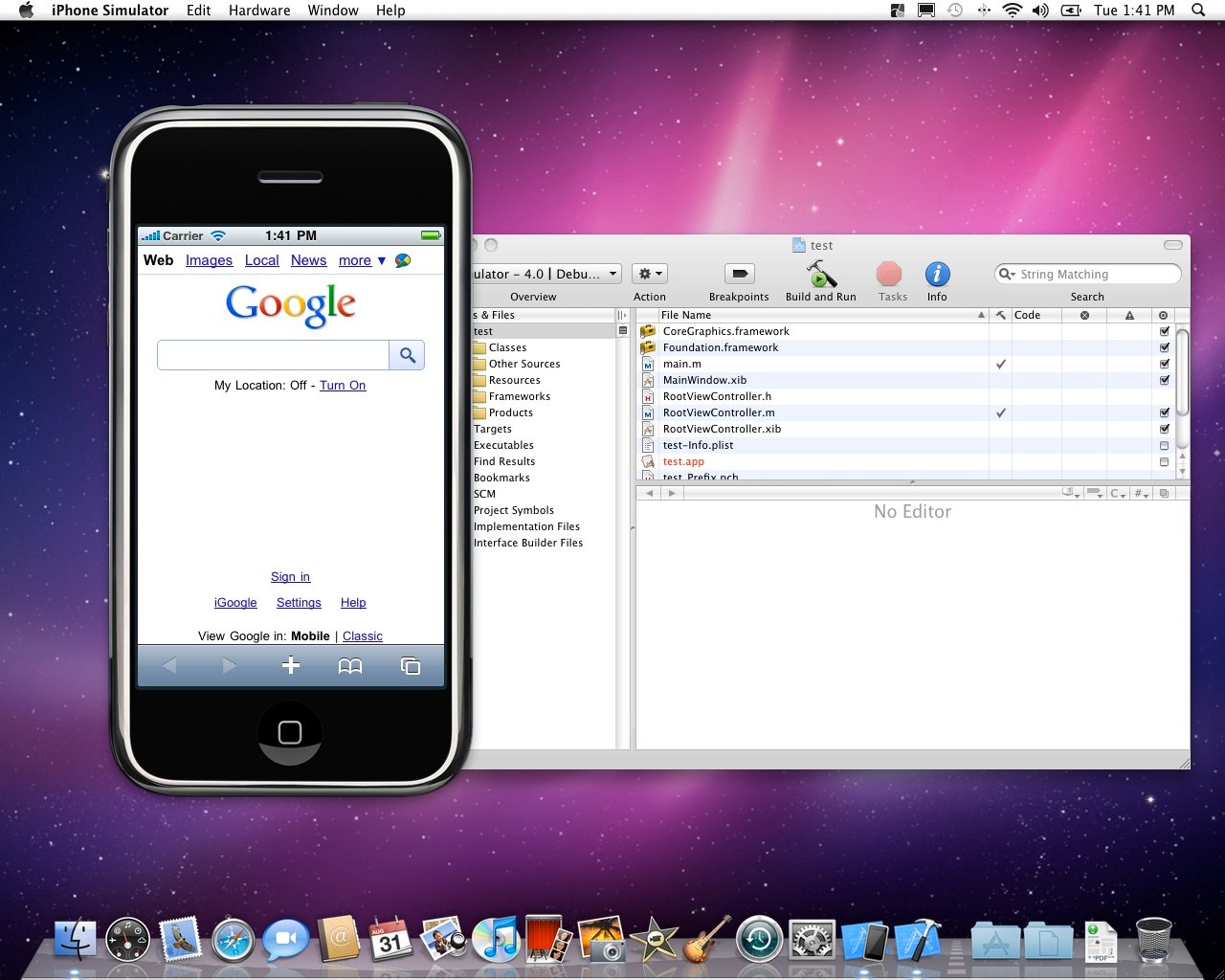Image resolution: width=1225 pixels, height=980 pixels.
Task: Open the # included files popup in editor bar
Action: [x=1141, y=493]
